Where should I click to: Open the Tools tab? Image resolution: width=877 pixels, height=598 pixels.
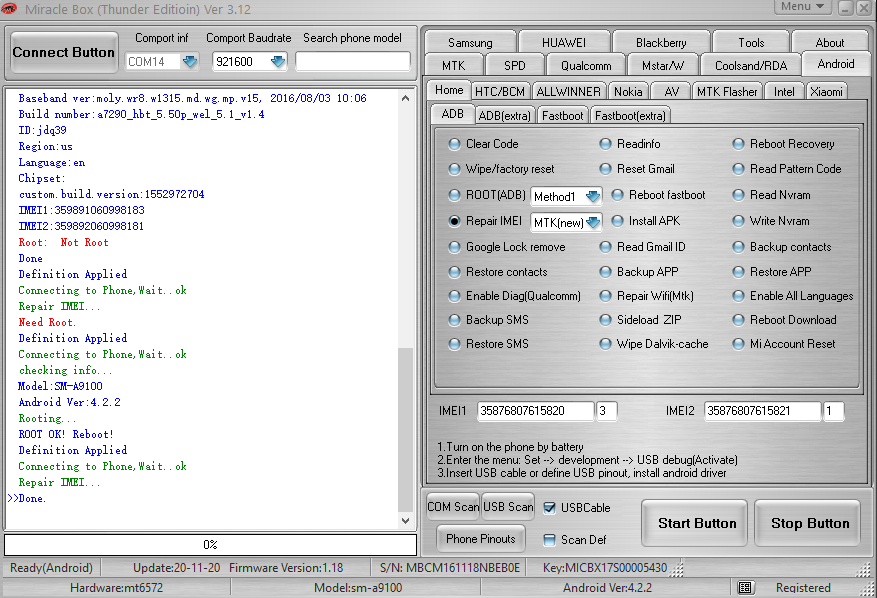[x=751, y=43]
